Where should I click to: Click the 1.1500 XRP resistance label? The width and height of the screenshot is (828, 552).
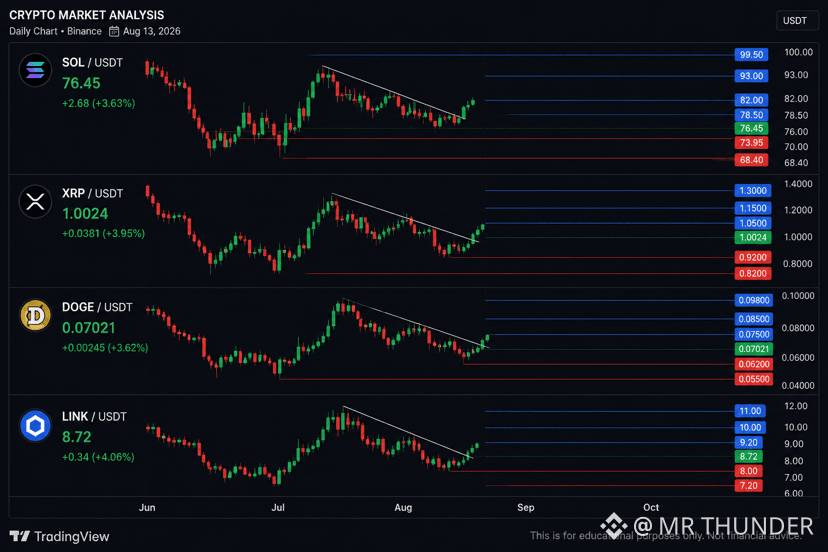[x=753, y=208]
